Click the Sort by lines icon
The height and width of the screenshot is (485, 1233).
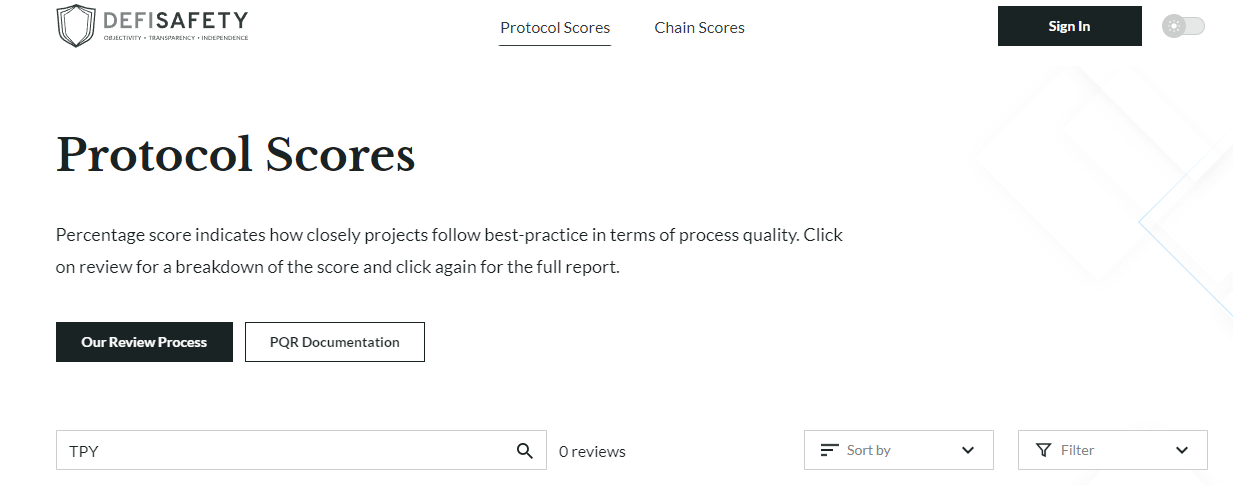click(829, 450)
